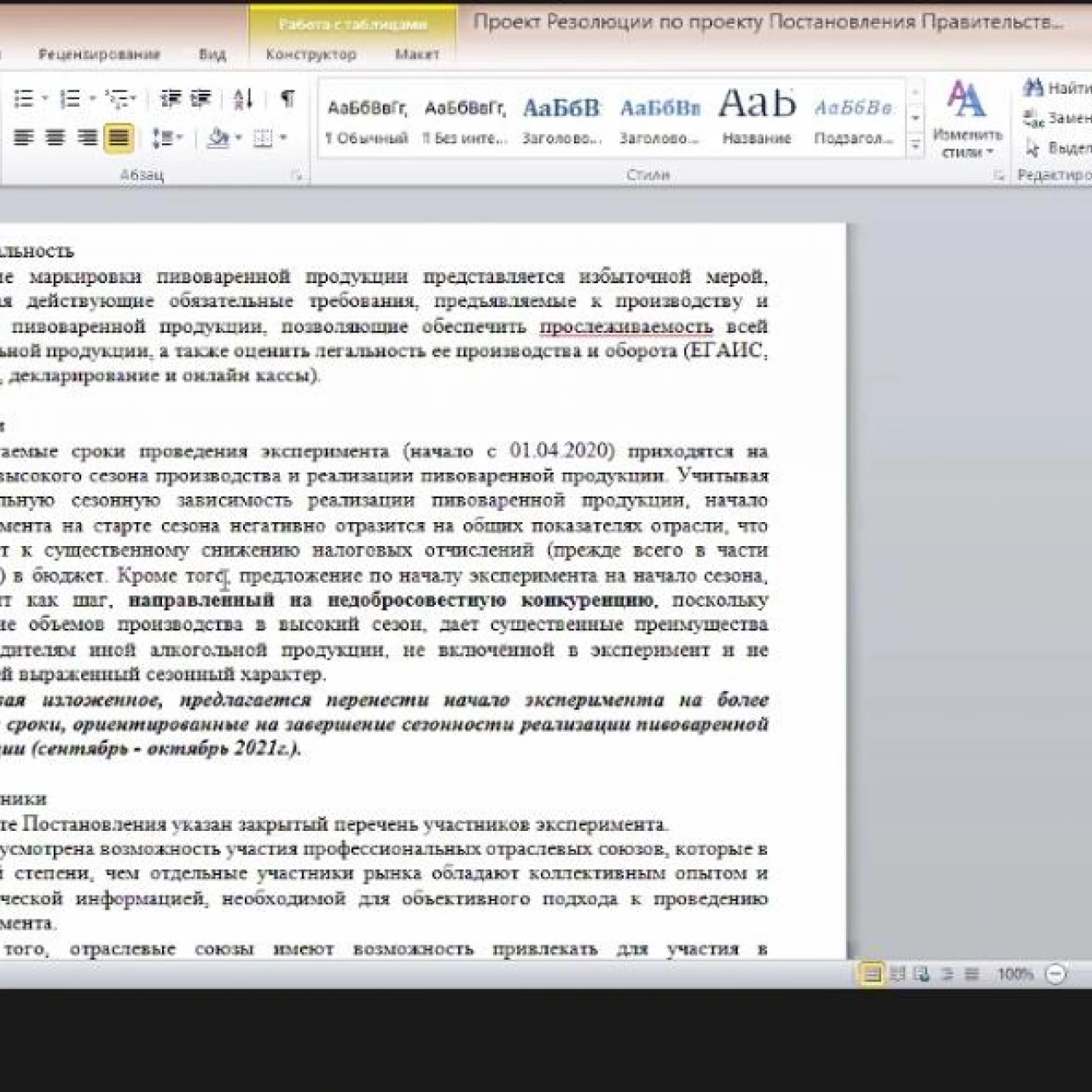The width and height of the screenshot is (1092, 1092).
Task: Apply the Обычный style
Action: (367, 120)
